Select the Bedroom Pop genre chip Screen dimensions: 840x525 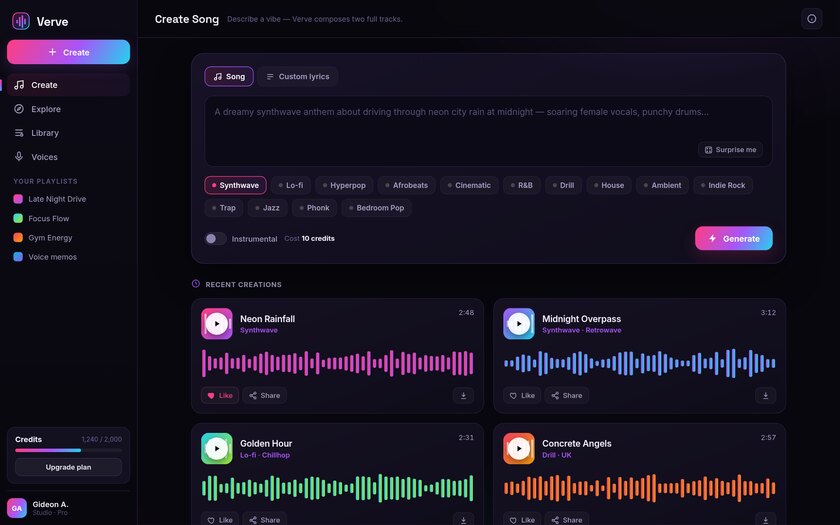pos(377,208)
